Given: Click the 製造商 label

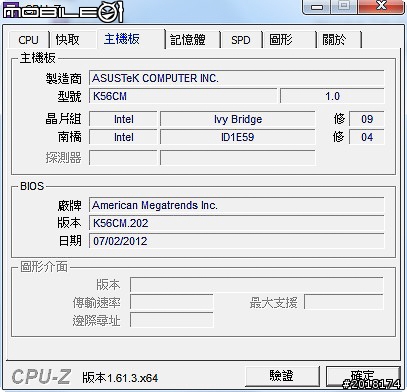Looking at the screenshot, I should coord(64,79).
